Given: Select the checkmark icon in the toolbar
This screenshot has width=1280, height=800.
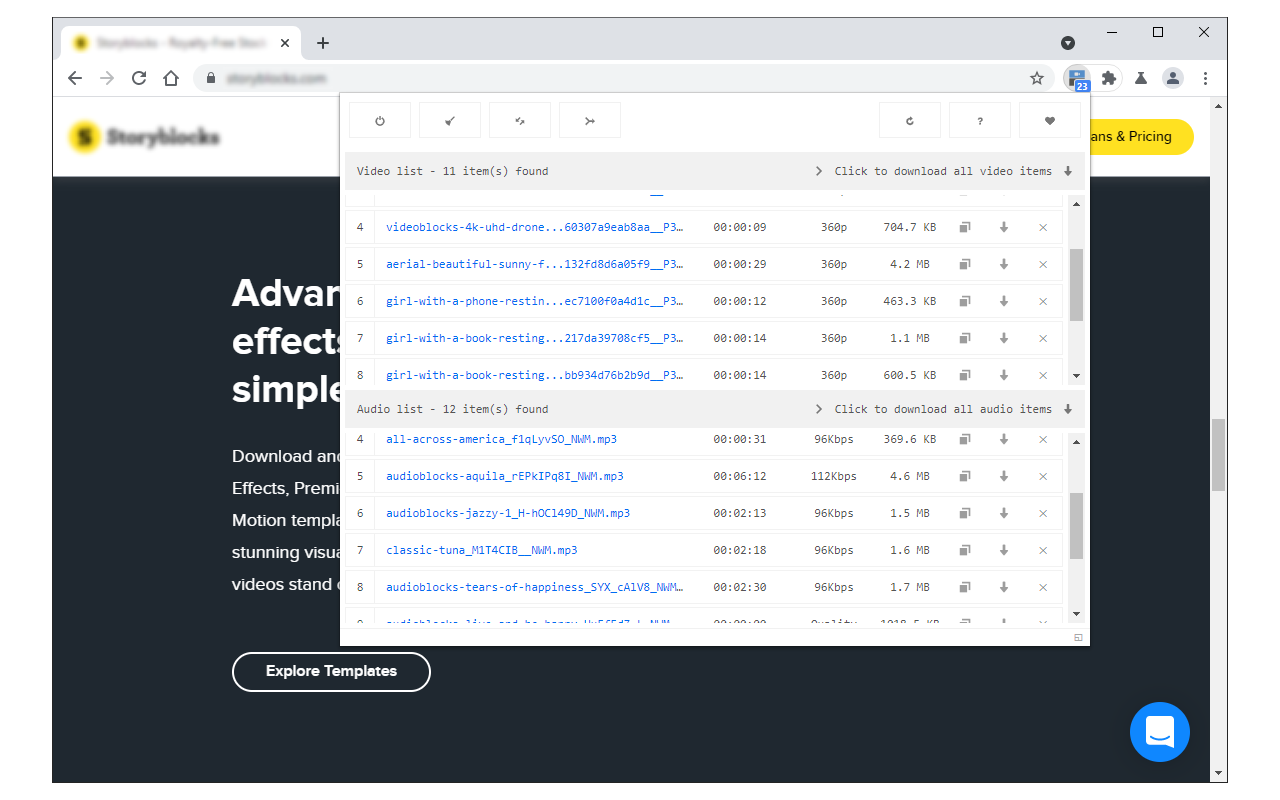Looking at the screenshot, I should coord(449,119).
